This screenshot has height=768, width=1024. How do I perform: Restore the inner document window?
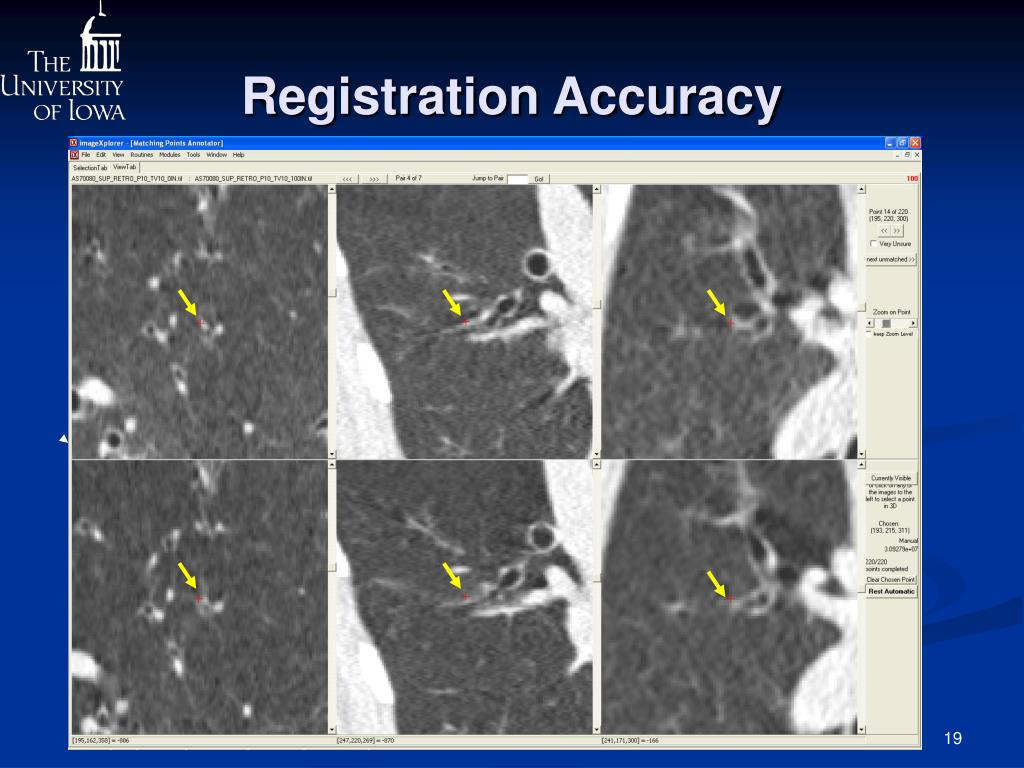[907, 155]
